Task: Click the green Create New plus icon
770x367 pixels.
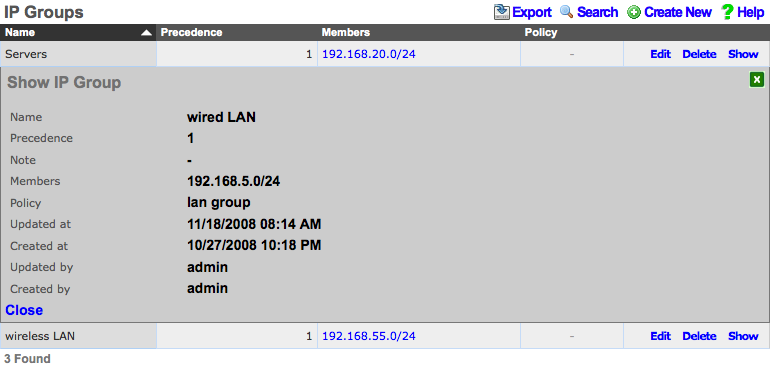Action: 634,12
